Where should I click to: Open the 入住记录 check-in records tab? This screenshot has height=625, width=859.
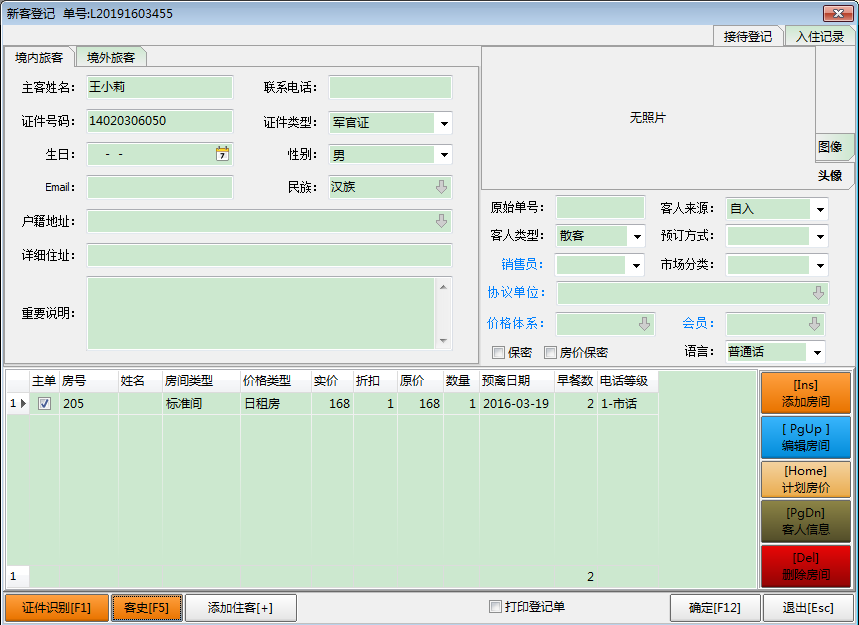[x=820, y=36]
